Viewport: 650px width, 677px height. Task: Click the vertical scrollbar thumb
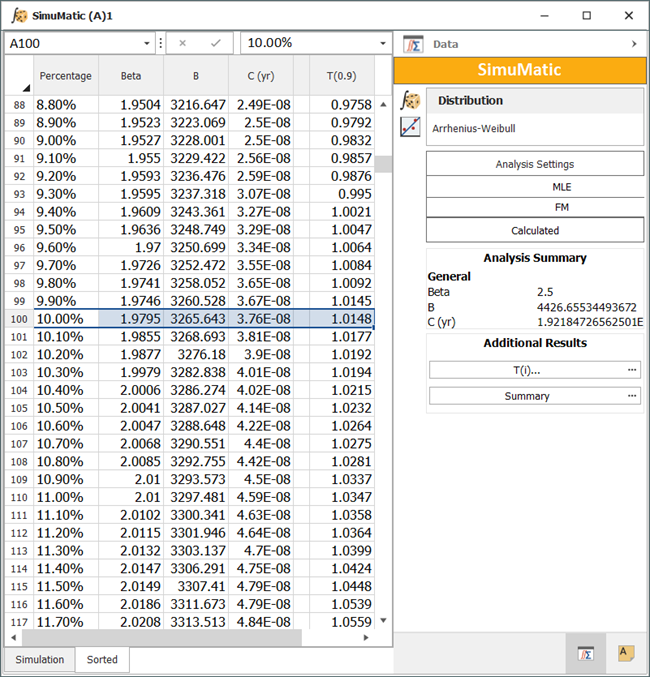pos(383,164)
